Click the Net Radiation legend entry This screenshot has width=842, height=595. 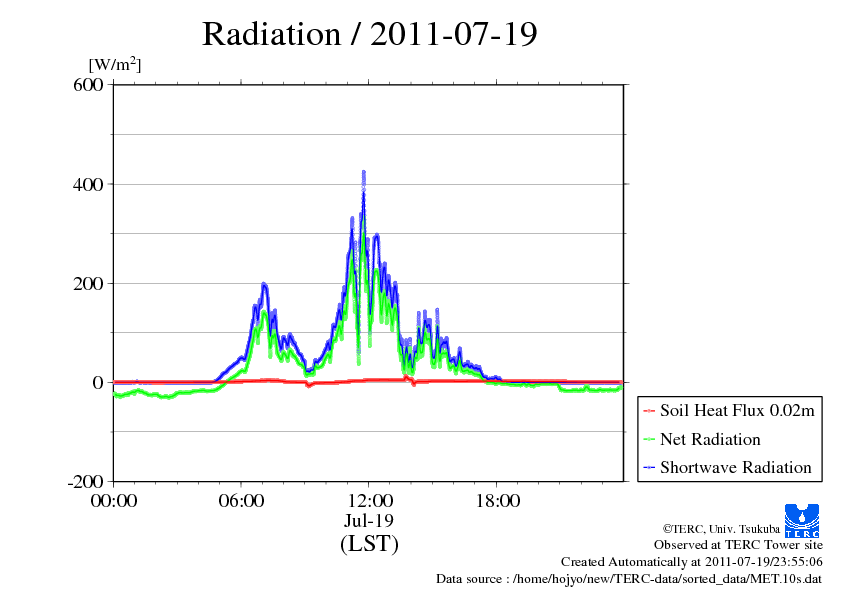pos(702,439)
